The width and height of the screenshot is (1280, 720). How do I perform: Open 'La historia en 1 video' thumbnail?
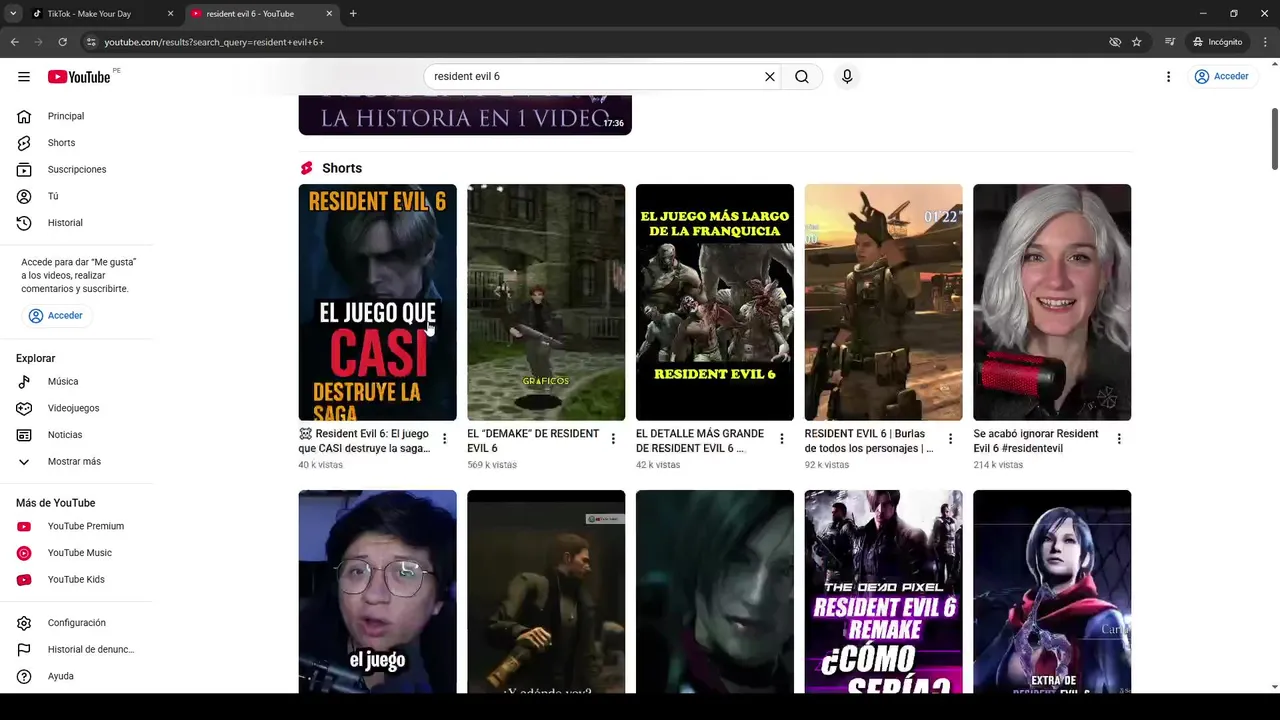[x=465, y=115]
